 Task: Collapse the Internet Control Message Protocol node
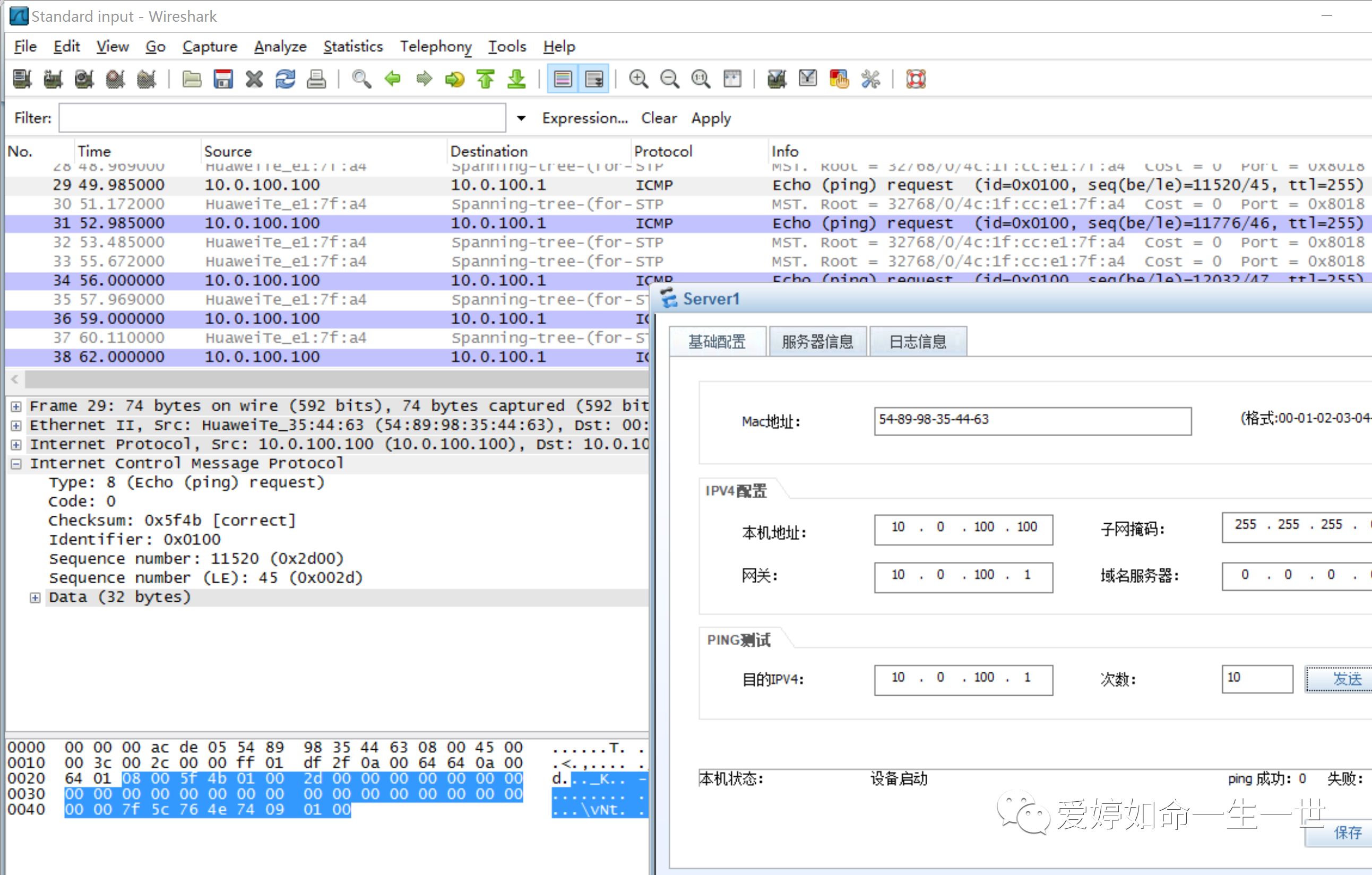tap(16, 464)
